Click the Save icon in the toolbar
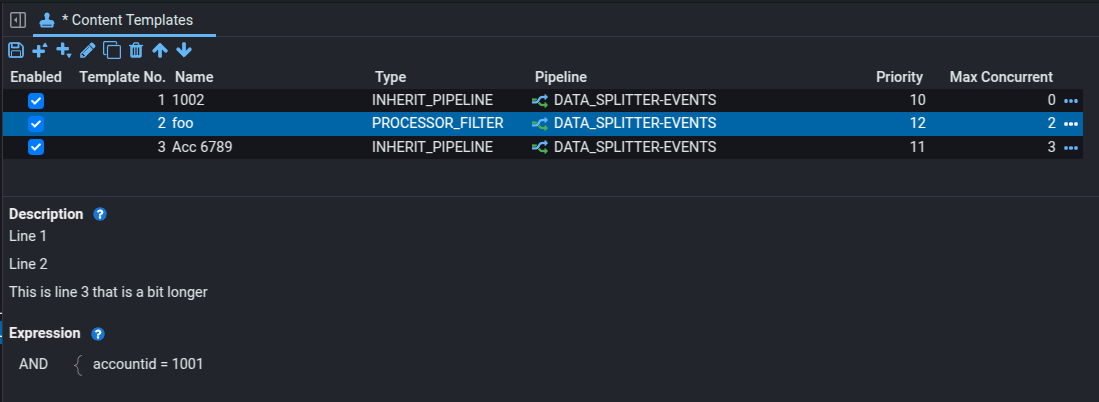The height and width of the screenshot is (402, 1099). 16,50
